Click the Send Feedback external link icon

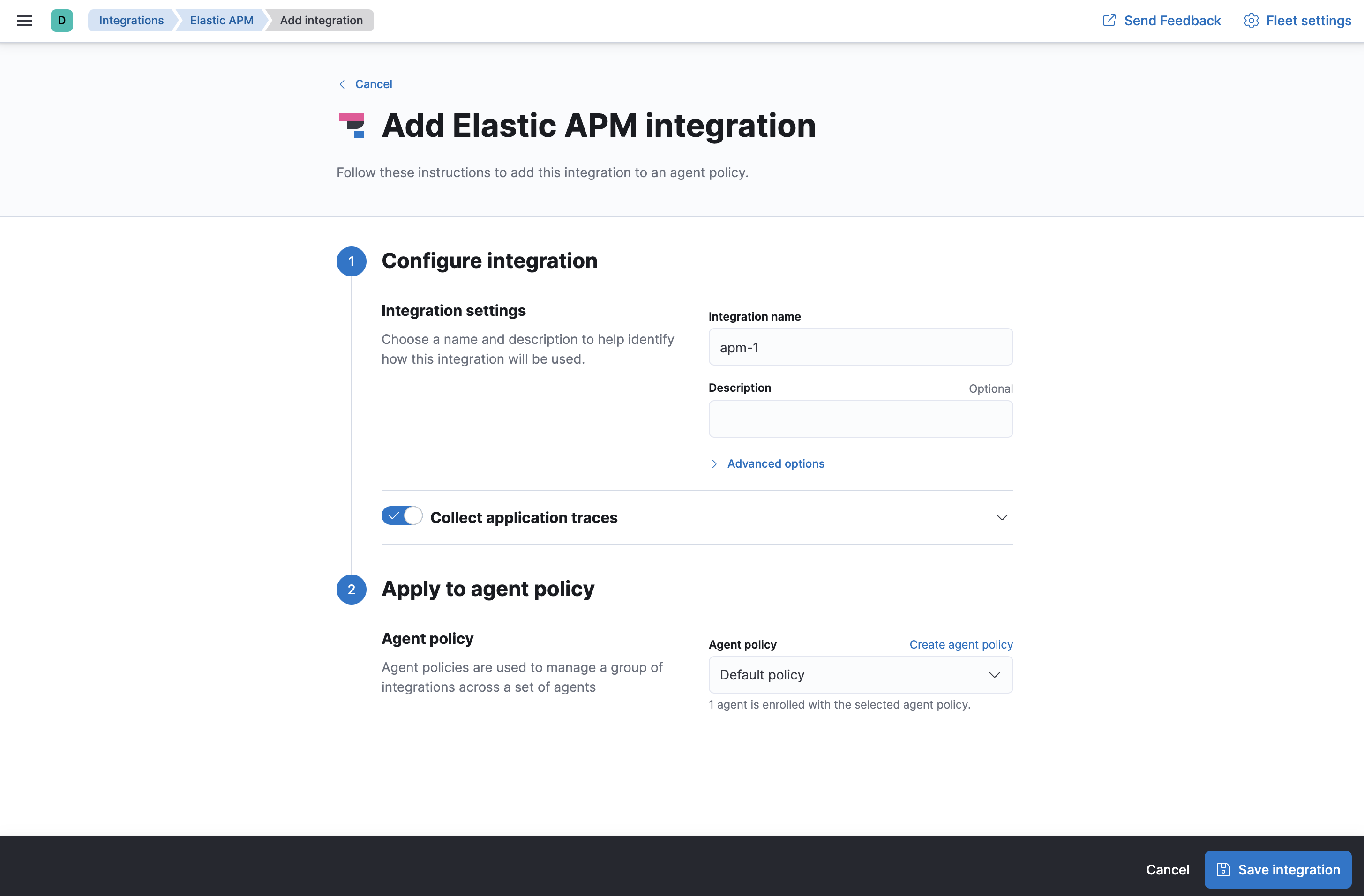[x=1109, y=20]
